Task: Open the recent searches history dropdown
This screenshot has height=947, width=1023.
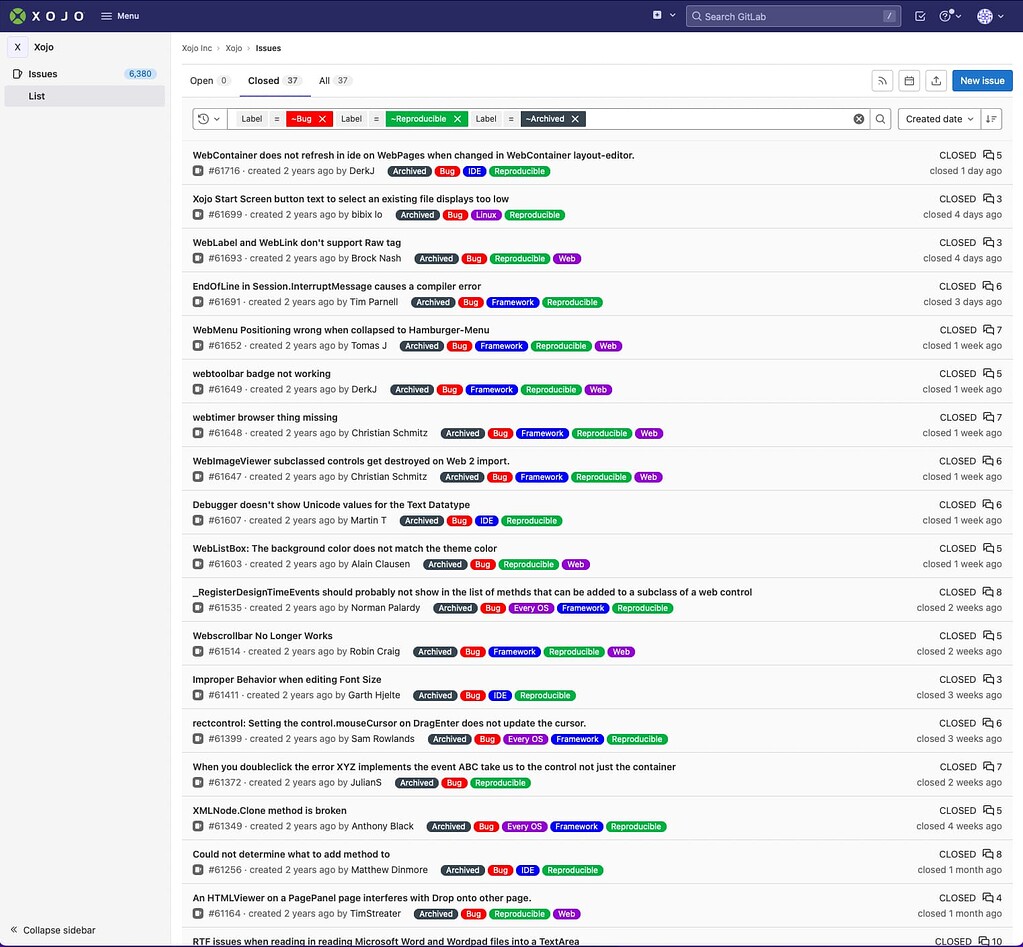Action: click(209, 119)
